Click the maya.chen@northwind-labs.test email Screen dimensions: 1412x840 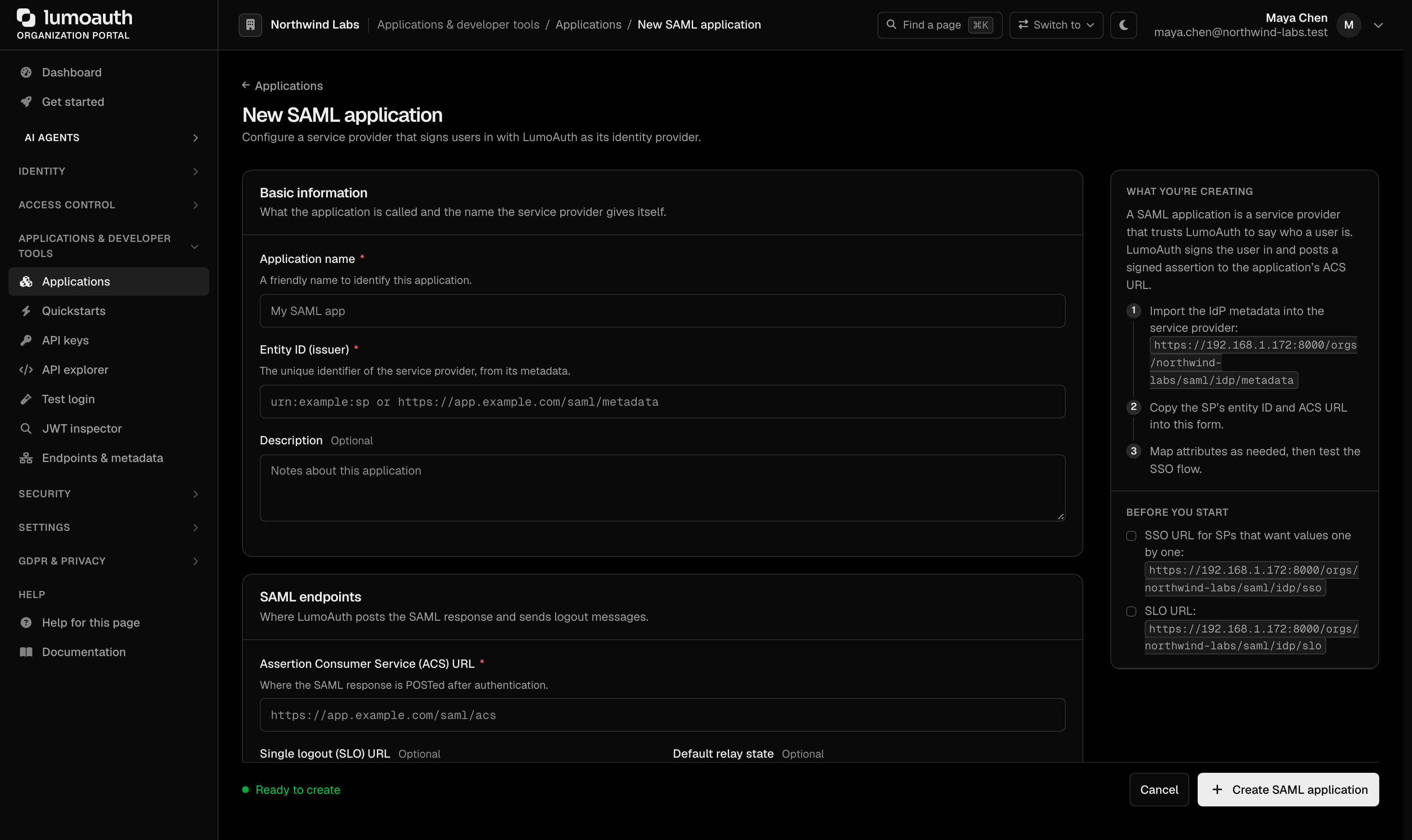1241,32
